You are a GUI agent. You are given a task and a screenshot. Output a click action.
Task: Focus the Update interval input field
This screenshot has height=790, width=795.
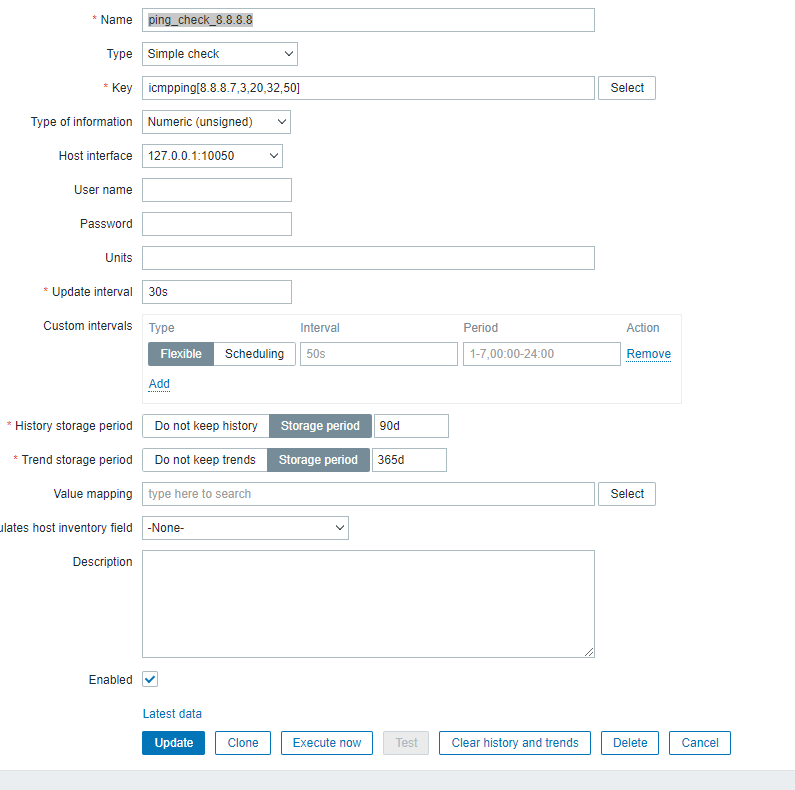coord(217,292)
